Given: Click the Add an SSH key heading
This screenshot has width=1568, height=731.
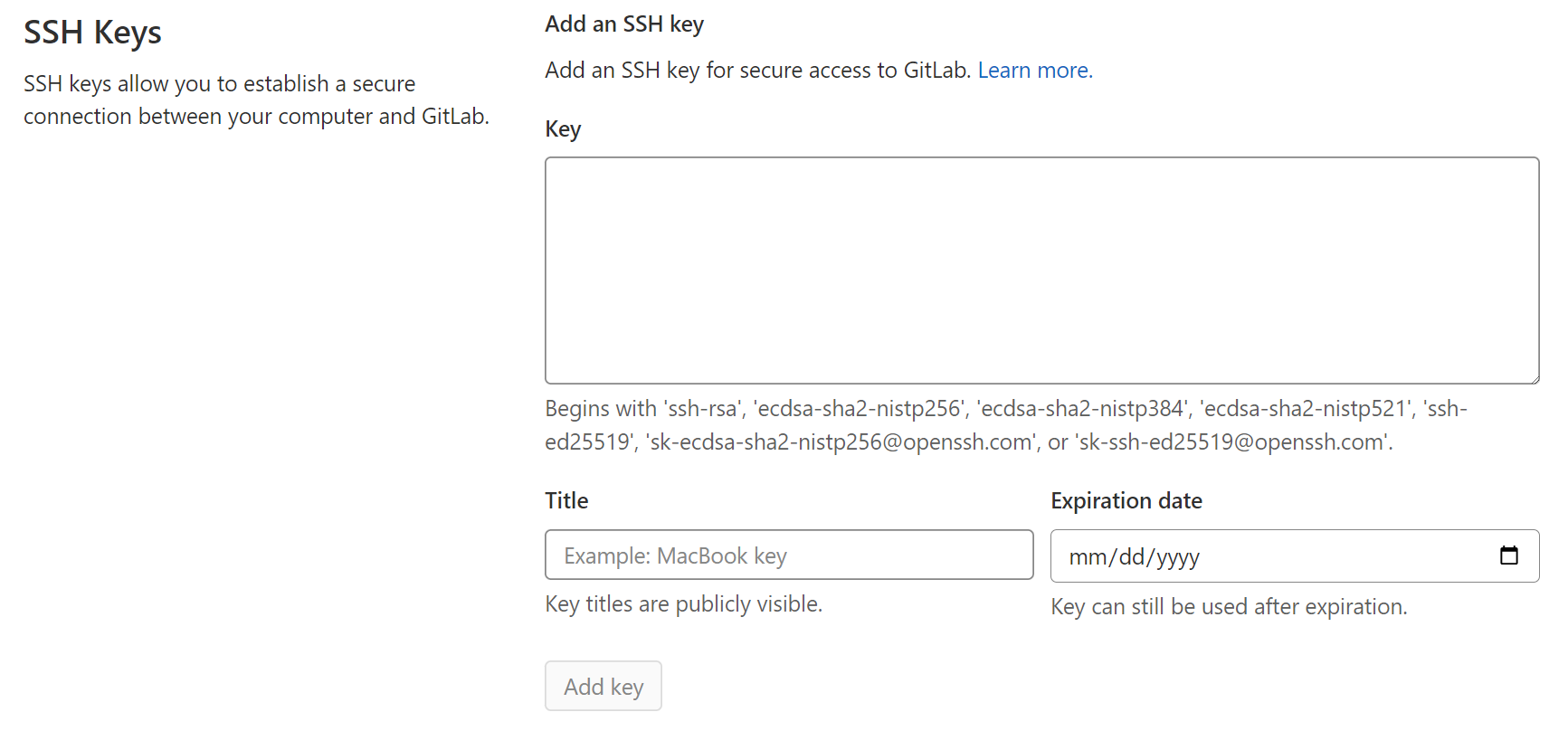Looking at the screenshot, I should [623, 24].
